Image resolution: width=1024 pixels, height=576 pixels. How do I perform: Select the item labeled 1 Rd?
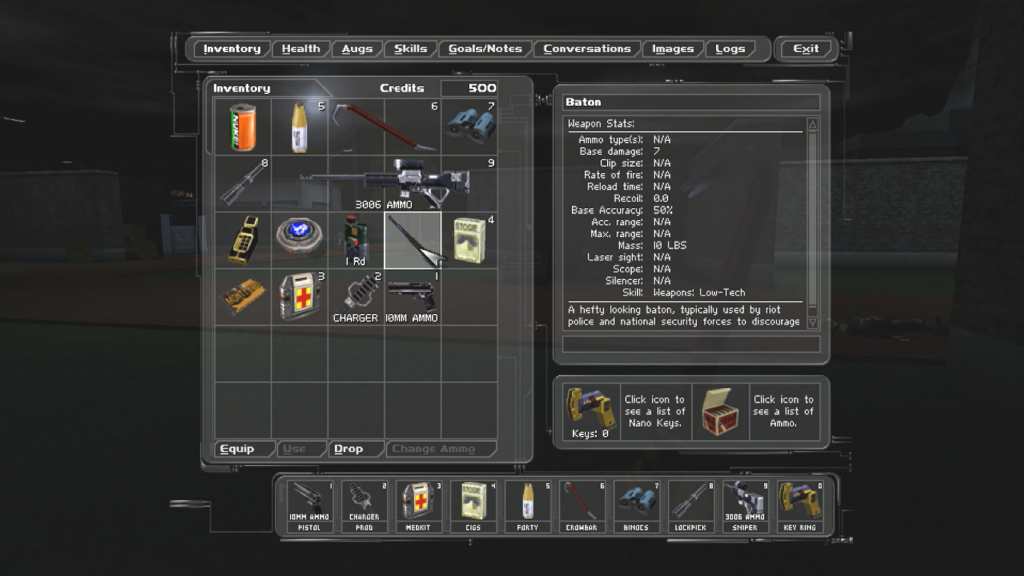point(355,240)
